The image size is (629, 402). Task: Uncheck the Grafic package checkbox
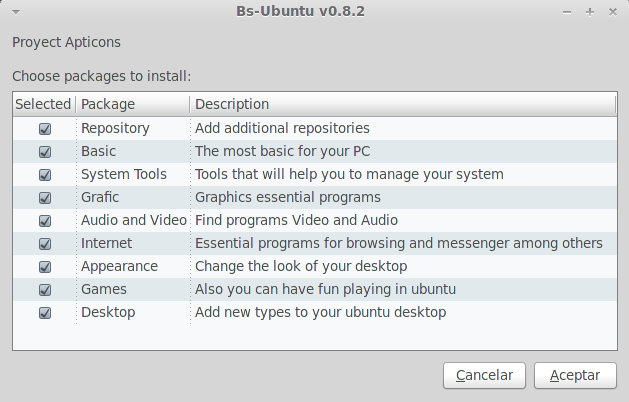(45, 198)
